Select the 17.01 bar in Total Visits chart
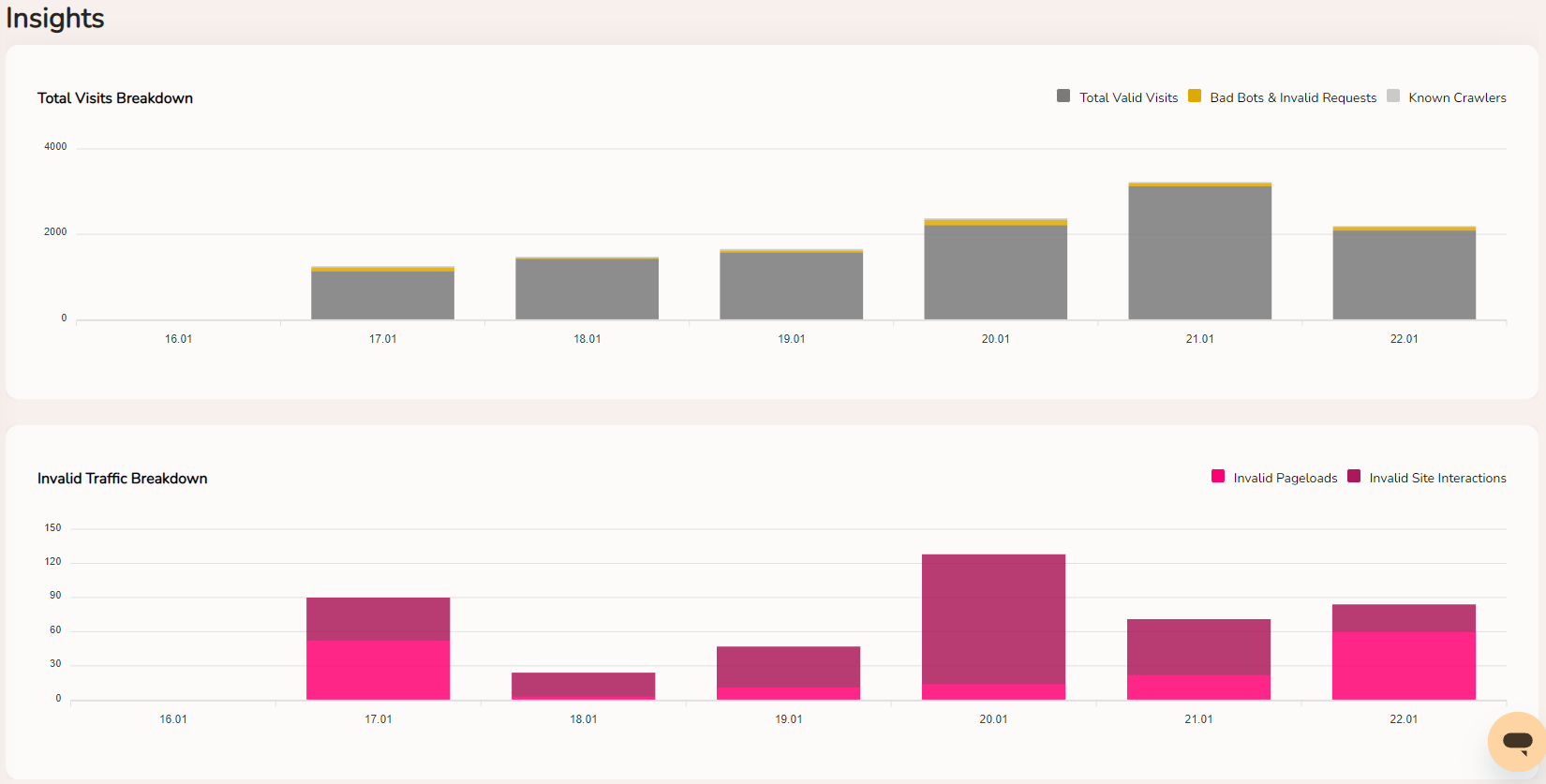1546x784 pixels. (x=382, y=295)
